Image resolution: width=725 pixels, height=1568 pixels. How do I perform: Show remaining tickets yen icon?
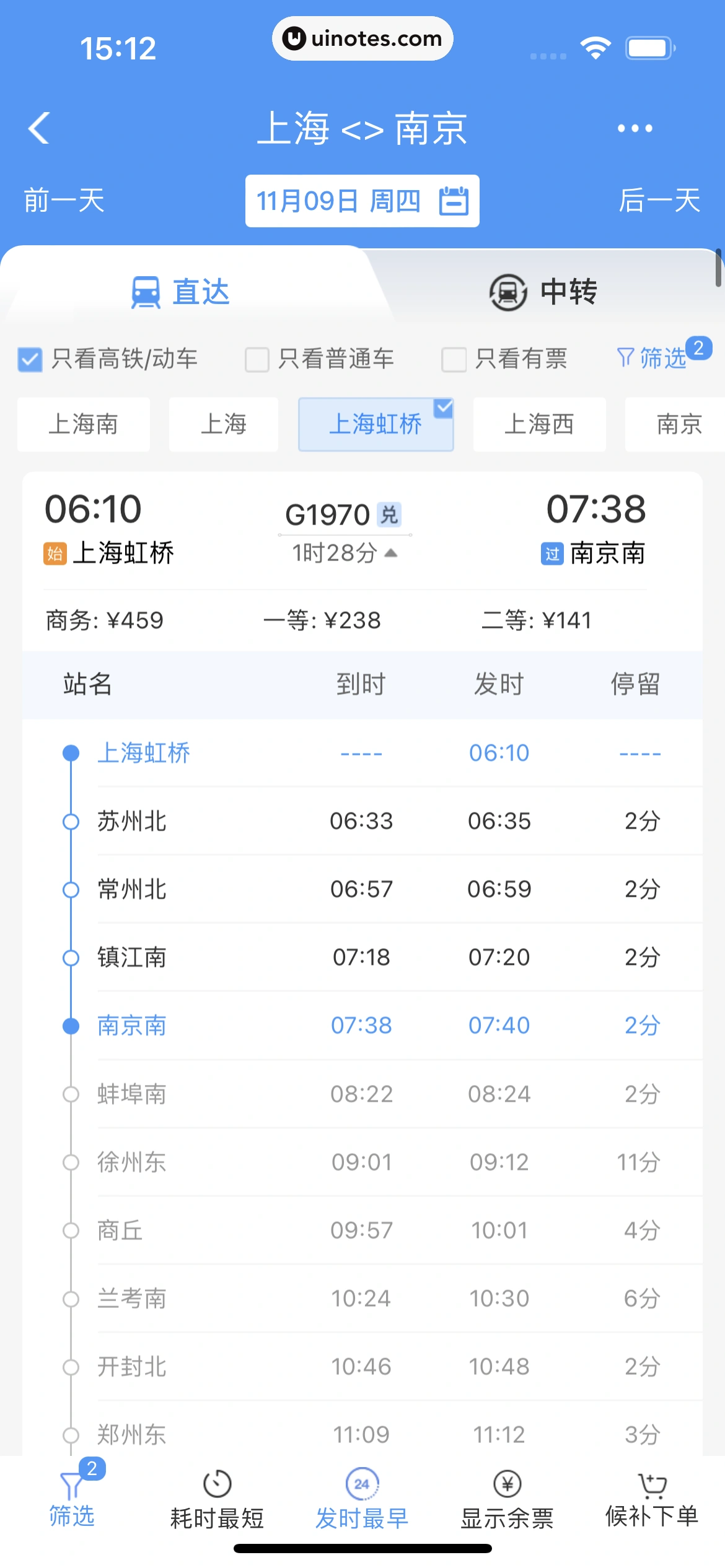pos(507,1484)
